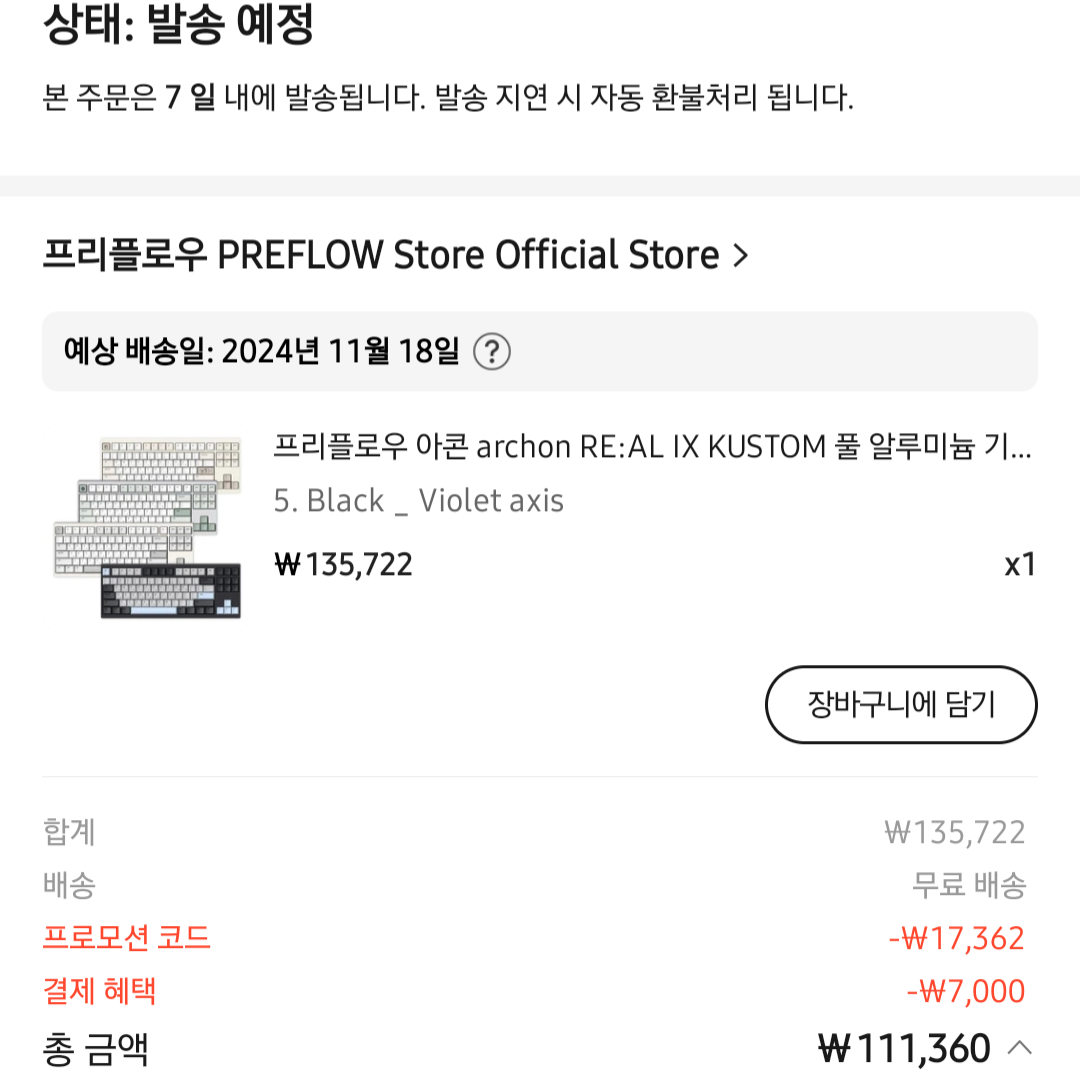Open the help tooltip next to estimated delivery date
The width and height of the screenshot is (1080, 1080).
tap(493, 352)
